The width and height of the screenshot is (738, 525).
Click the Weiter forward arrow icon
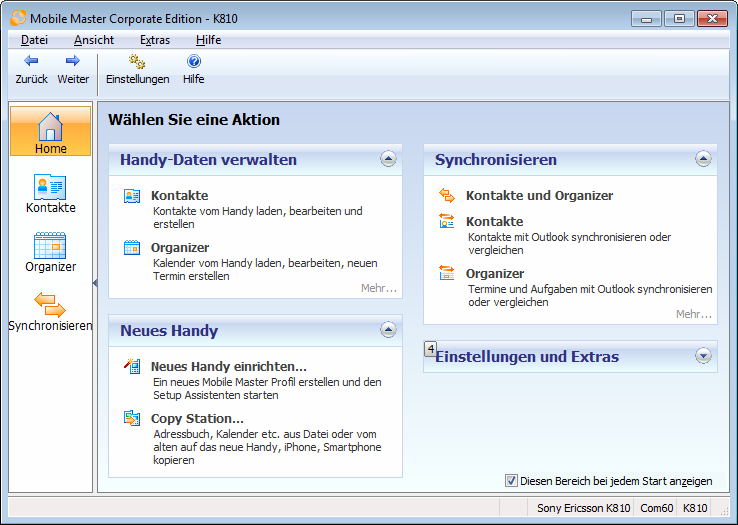(72, 61)
